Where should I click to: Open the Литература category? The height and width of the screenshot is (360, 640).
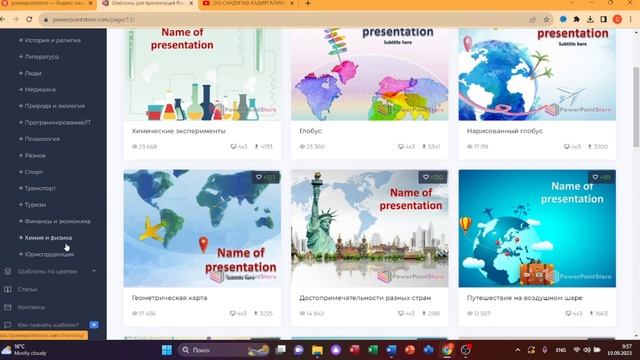(42, 57)
